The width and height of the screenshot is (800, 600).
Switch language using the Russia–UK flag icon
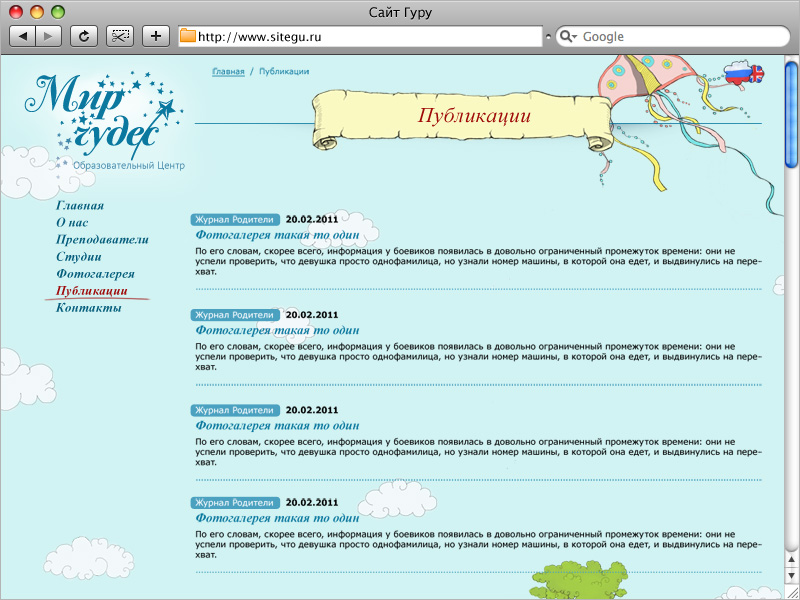point(744,73)
